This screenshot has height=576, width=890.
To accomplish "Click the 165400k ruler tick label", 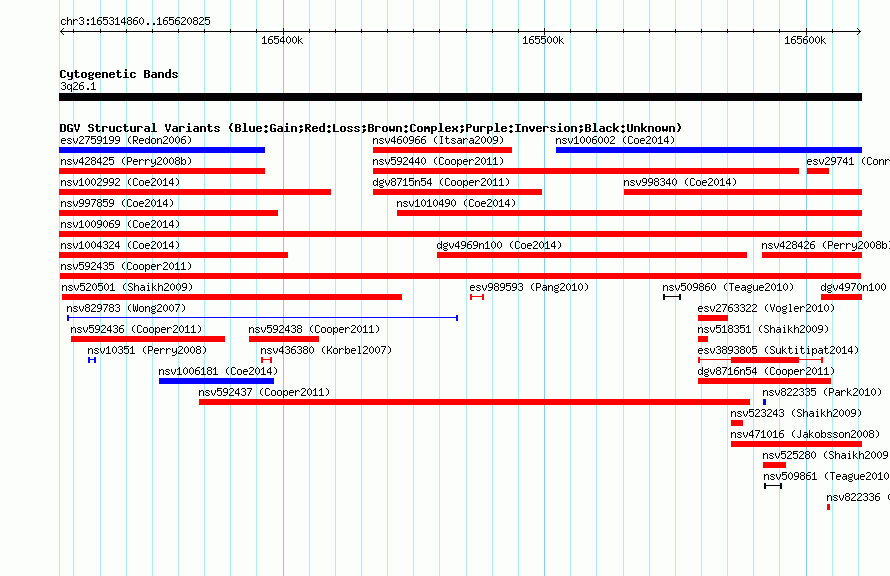I will click(282, 40).
